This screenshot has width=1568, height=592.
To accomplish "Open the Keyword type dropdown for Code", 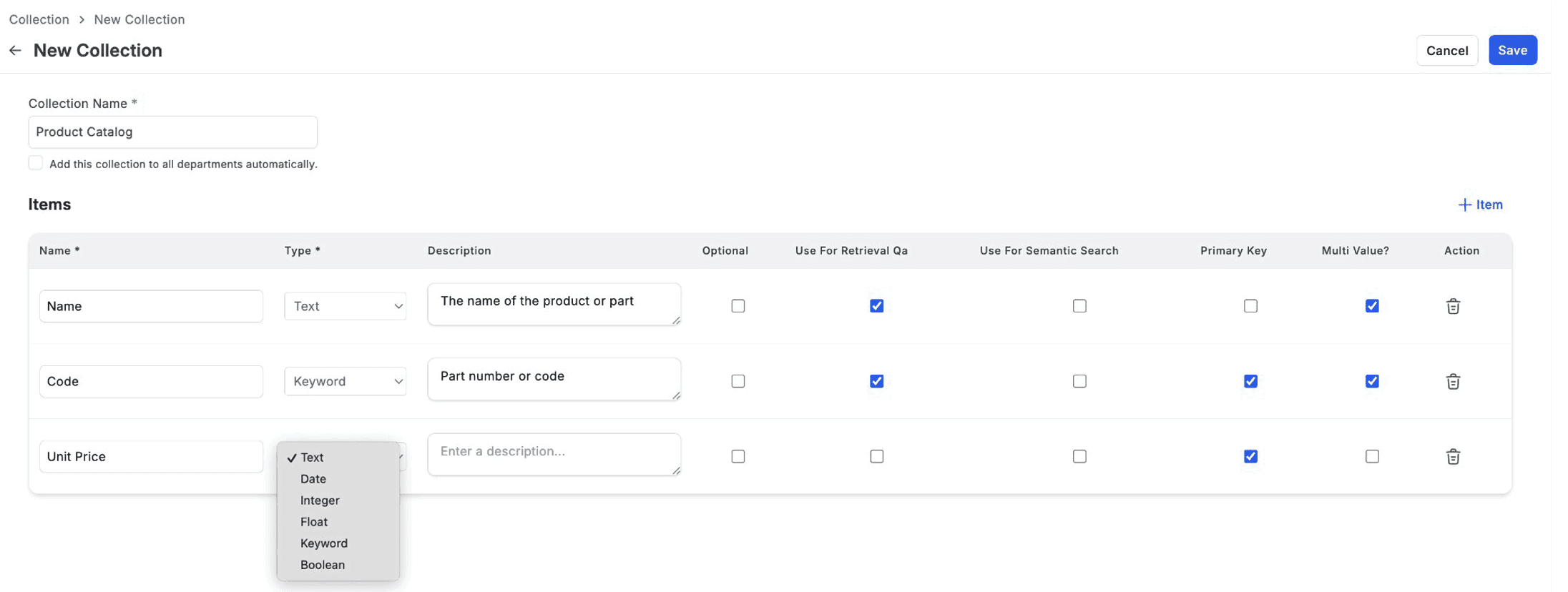I will coord(345,381).
